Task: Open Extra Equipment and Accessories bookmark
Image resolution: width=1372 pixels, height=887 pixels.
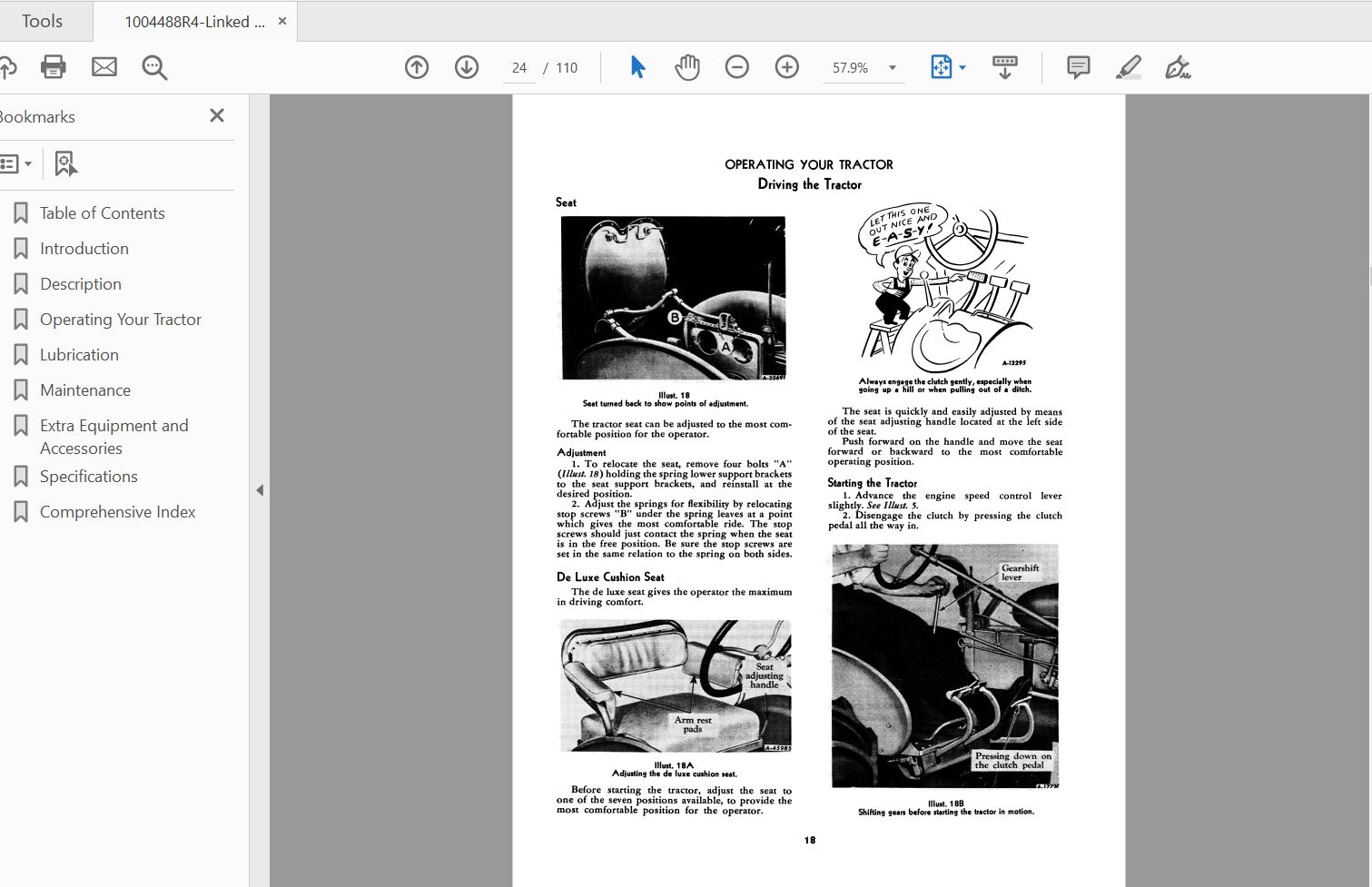Action: 114,437
